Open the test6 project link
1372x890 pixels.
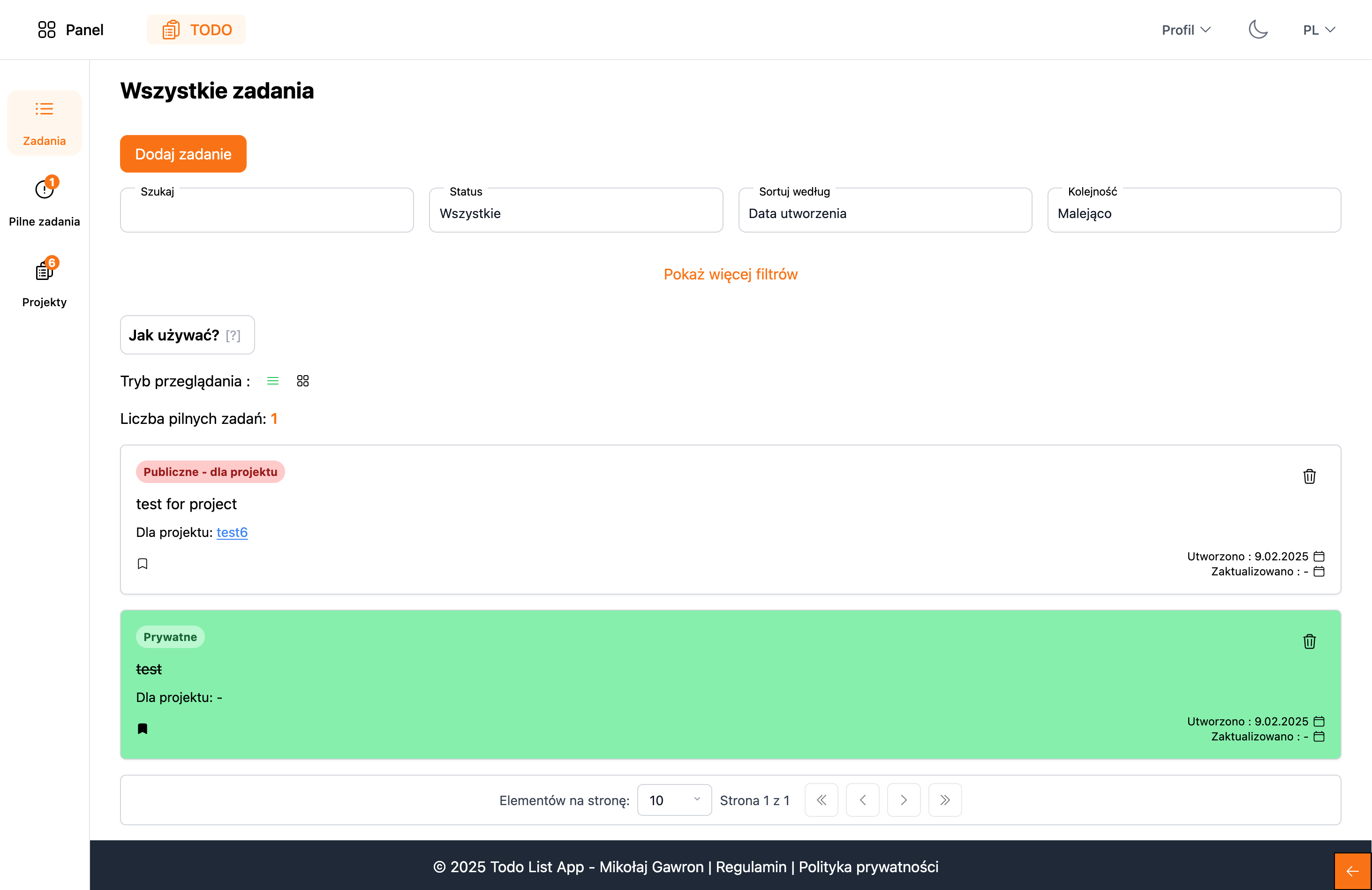232,532
